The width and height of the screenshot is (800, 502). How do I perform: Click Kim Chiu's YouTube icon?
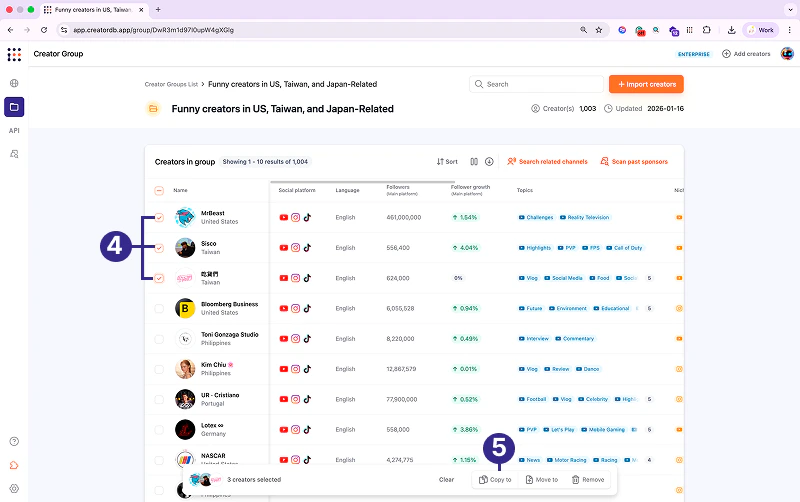pyautogui.click(x=284, y=369)
